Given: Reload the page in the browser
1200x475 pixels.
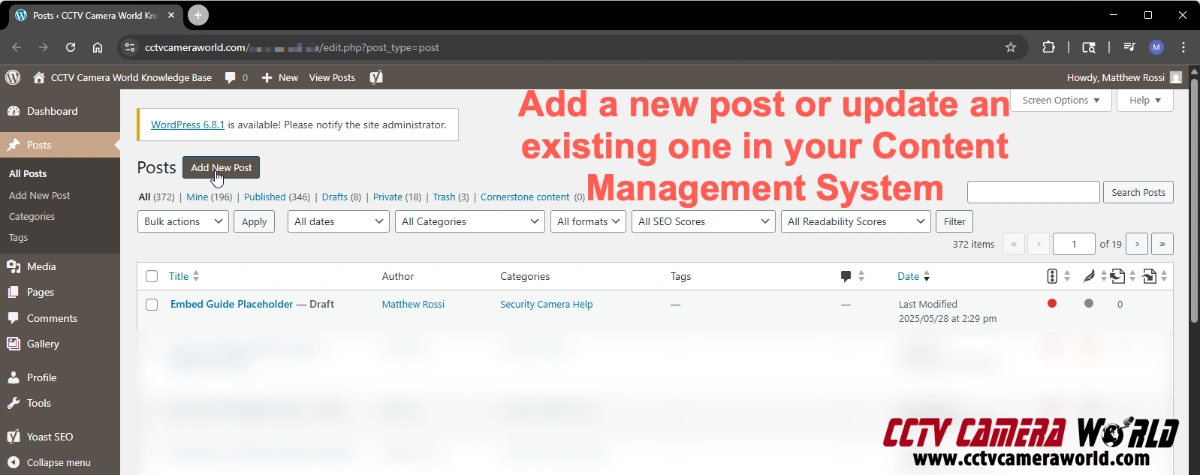Looking at the screenshot, I should pyautogui.click(x=70, y=47).
